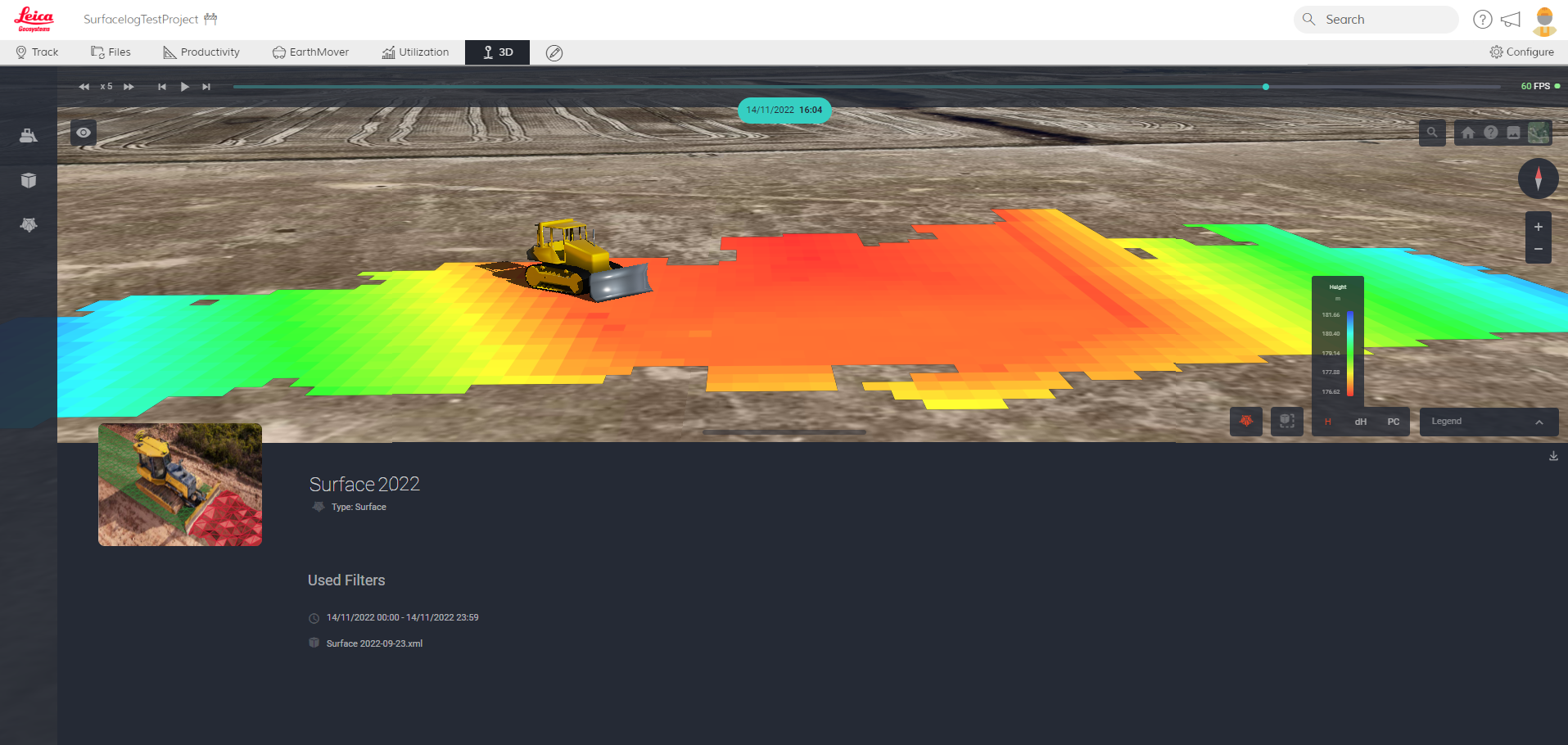Switch coloring to dH mode
This screenshot has height=745, width=1568.
(1360, 421)
